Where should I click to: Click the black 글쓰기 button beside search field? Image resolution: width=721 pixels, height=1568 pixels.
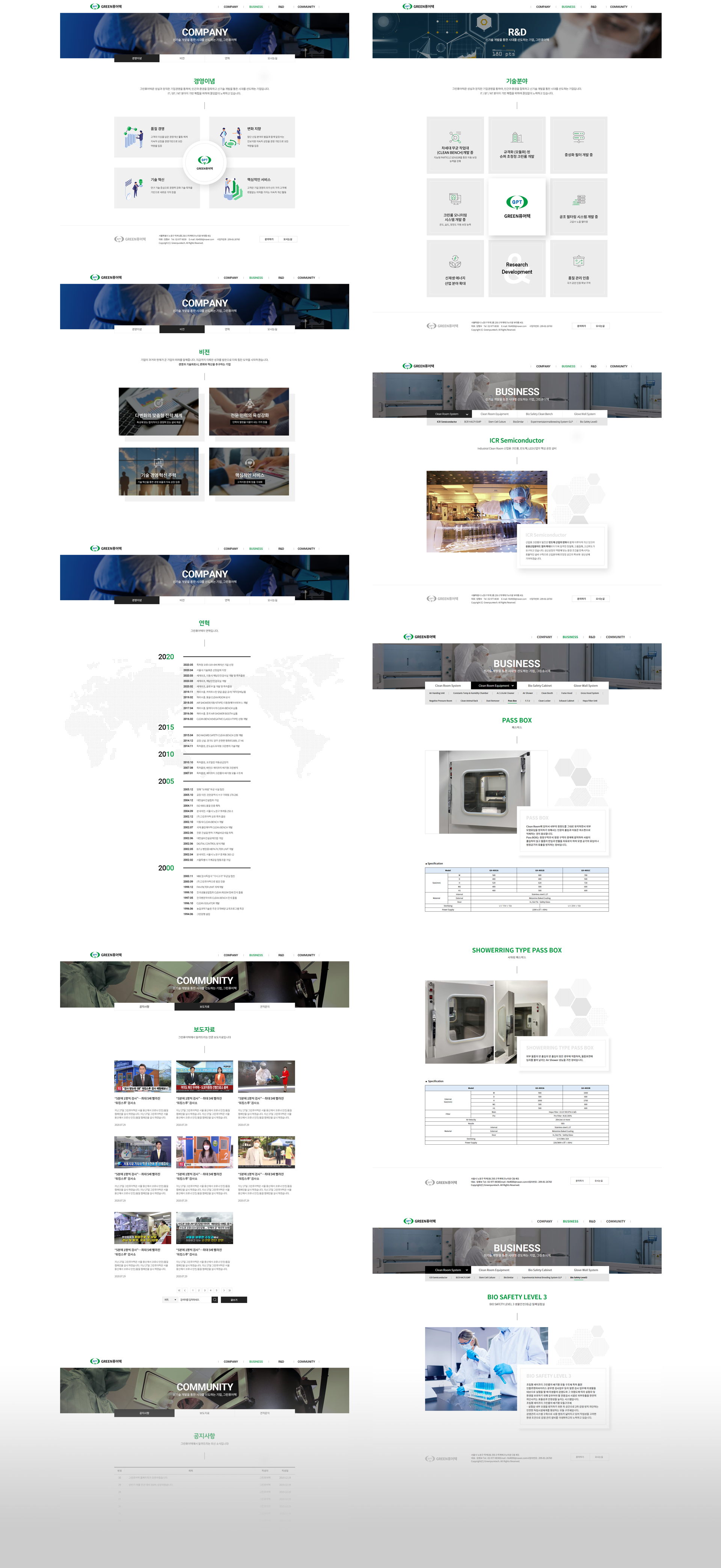[x=234, y=1300]
